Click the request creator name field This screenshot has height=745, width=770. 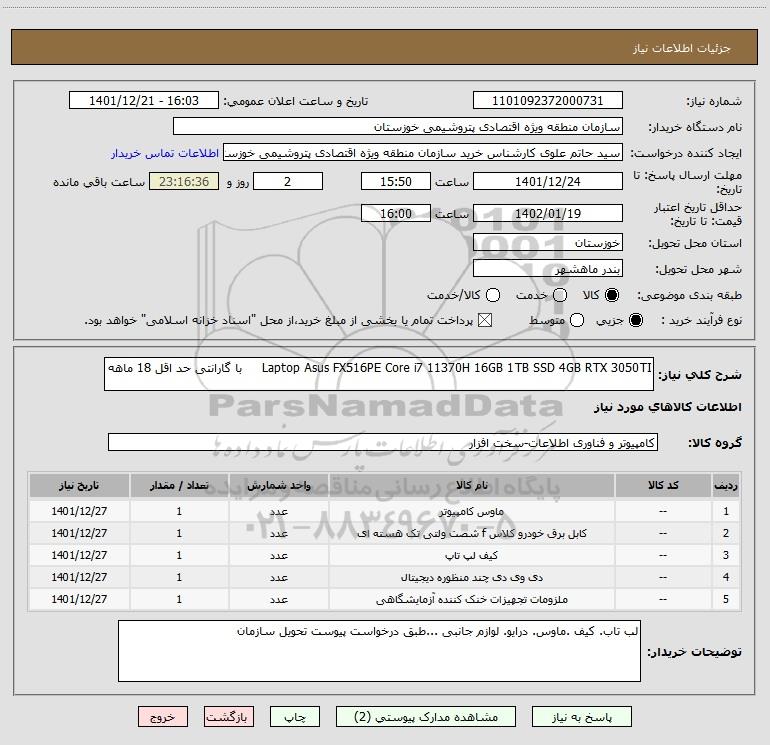(423, 153)
